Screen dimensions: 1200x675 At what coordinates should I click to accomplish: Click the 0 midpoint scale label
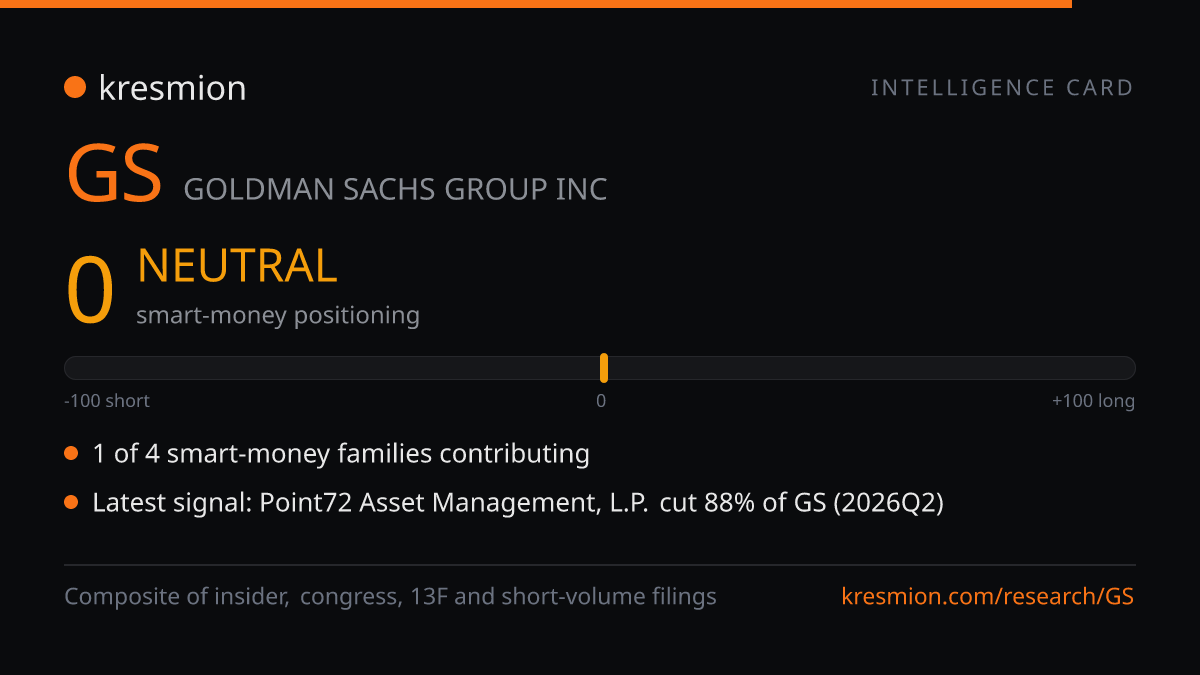(x=601, y=401)
